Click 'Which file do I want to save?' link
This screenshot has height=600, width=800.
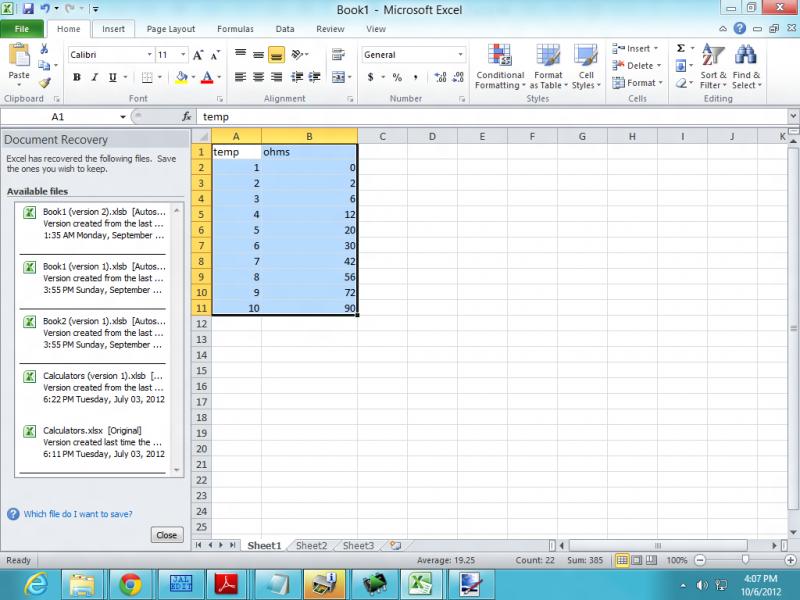[78, 514]
